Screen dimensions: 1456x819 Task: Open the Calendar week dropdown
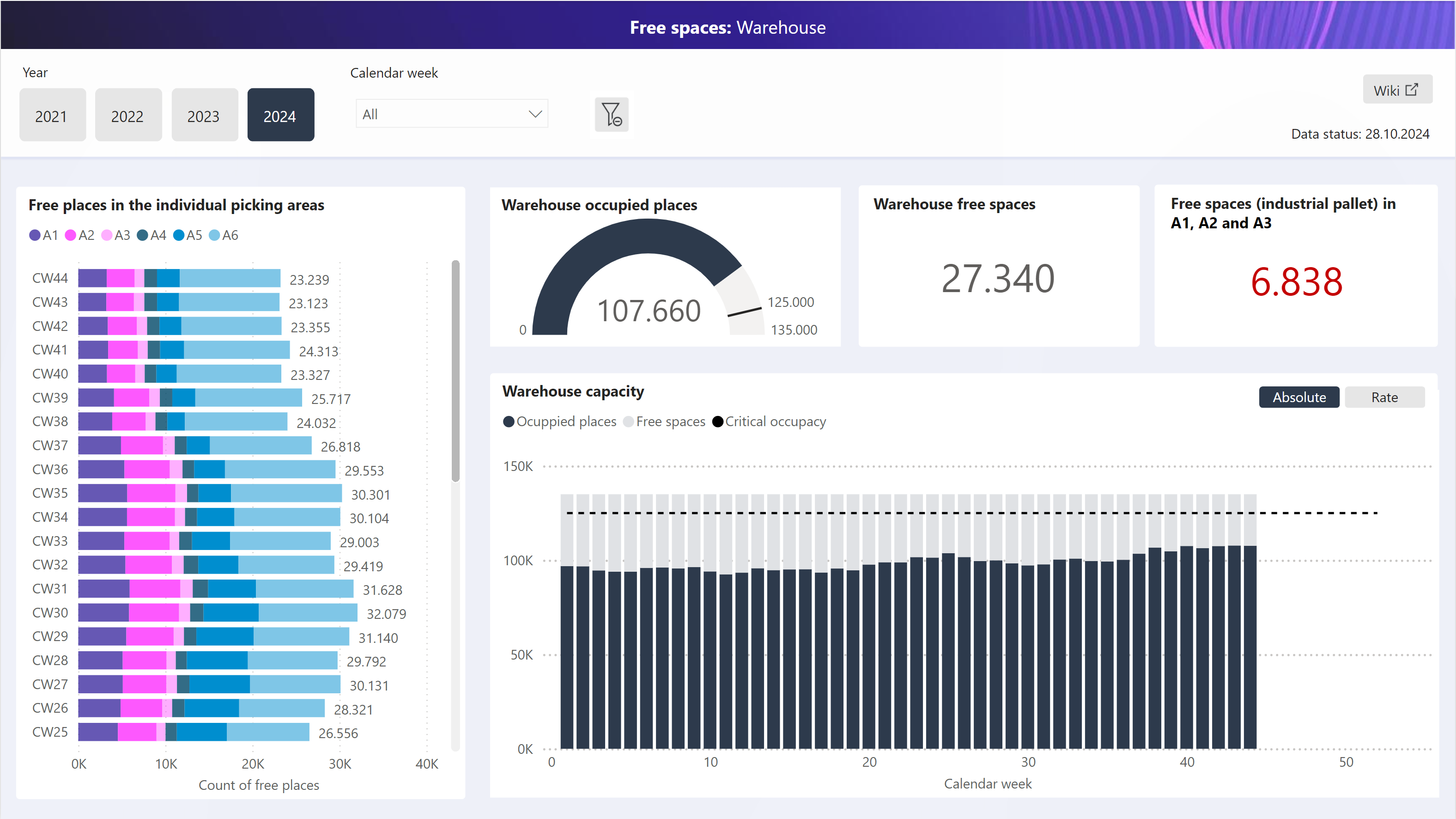452,114
